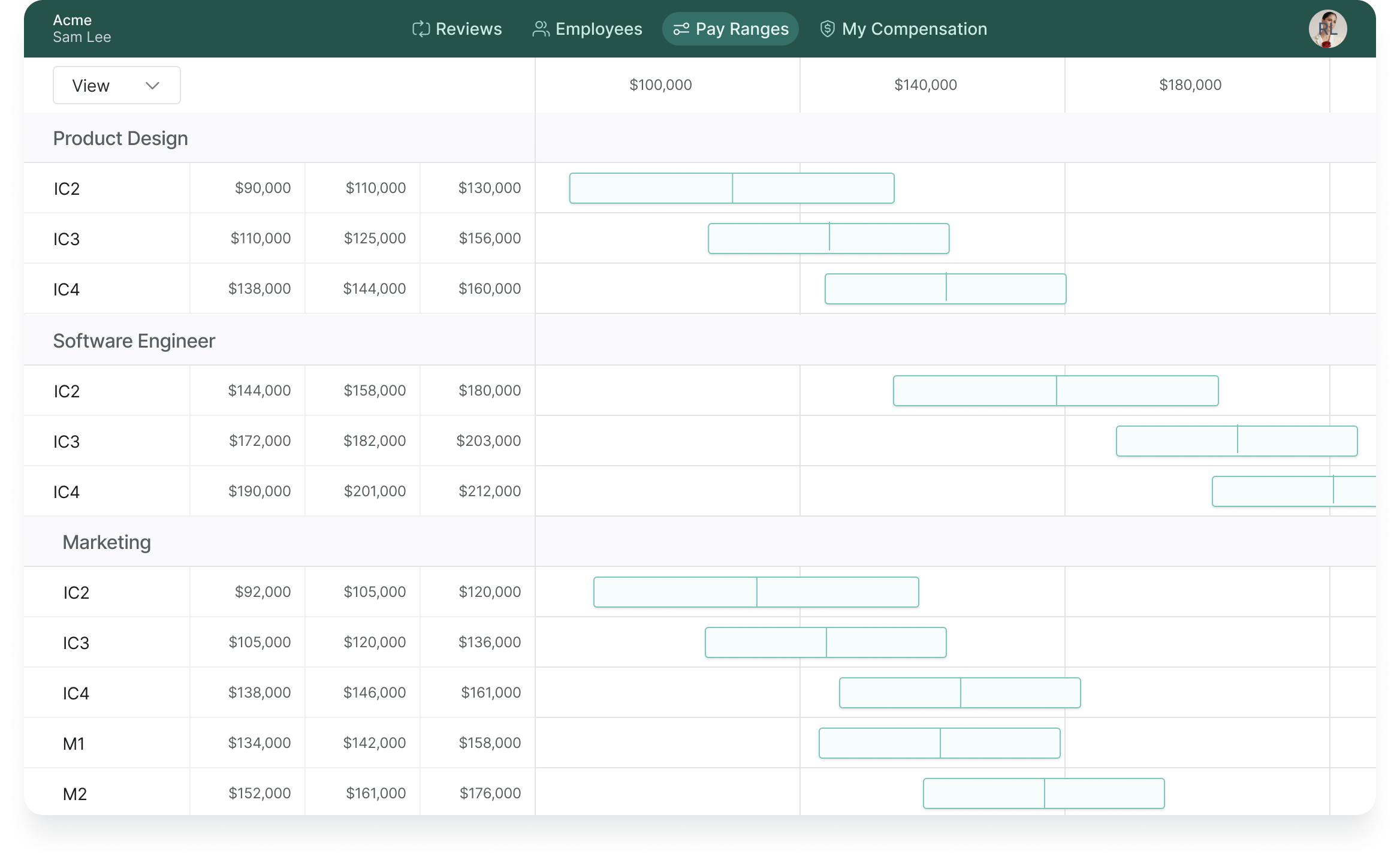Click the median marker on Software Engineer IC3 bar
1400x863 pixels.
click(x=1237, y=440)
